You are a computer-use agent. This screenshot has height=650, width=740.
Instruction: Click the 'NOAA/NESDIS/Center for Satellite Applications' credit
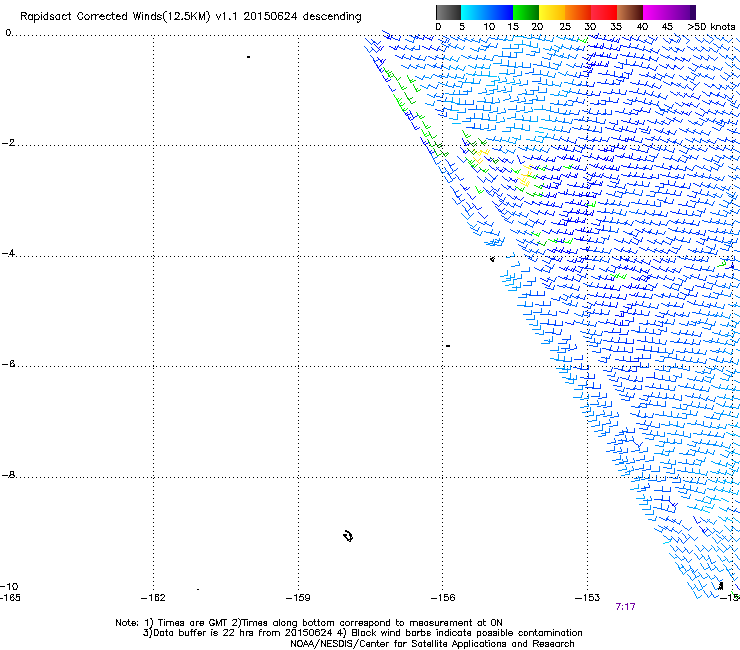432,644
